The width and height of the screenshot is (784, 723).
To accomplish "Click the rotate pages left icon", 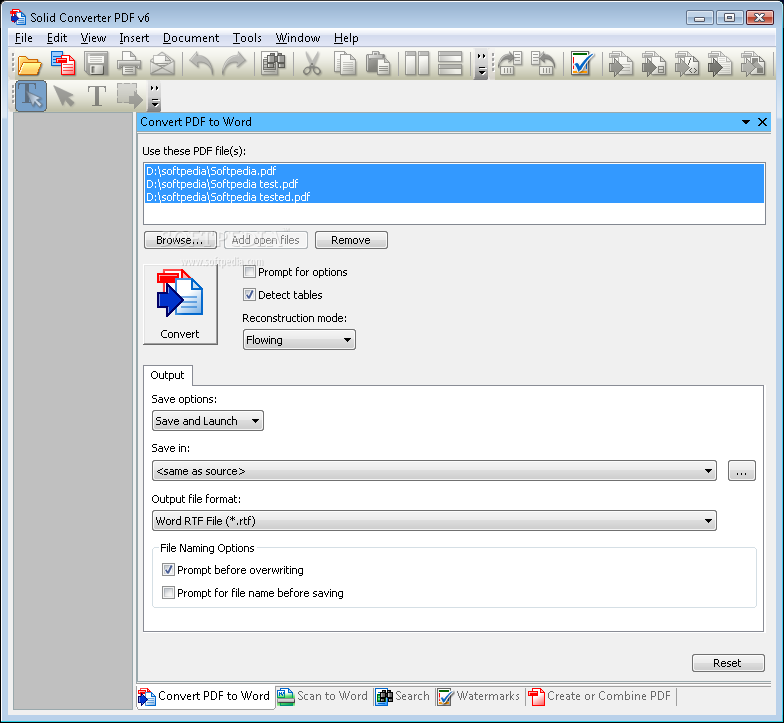I will 543,64.
